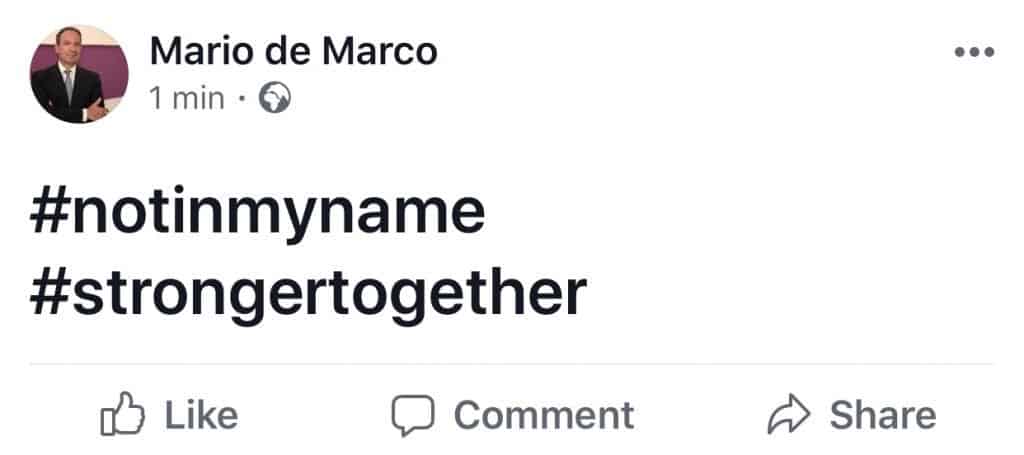Click the separator dot after '1 min'
This screenshot has width=1024, height=455.
point(242,100)
